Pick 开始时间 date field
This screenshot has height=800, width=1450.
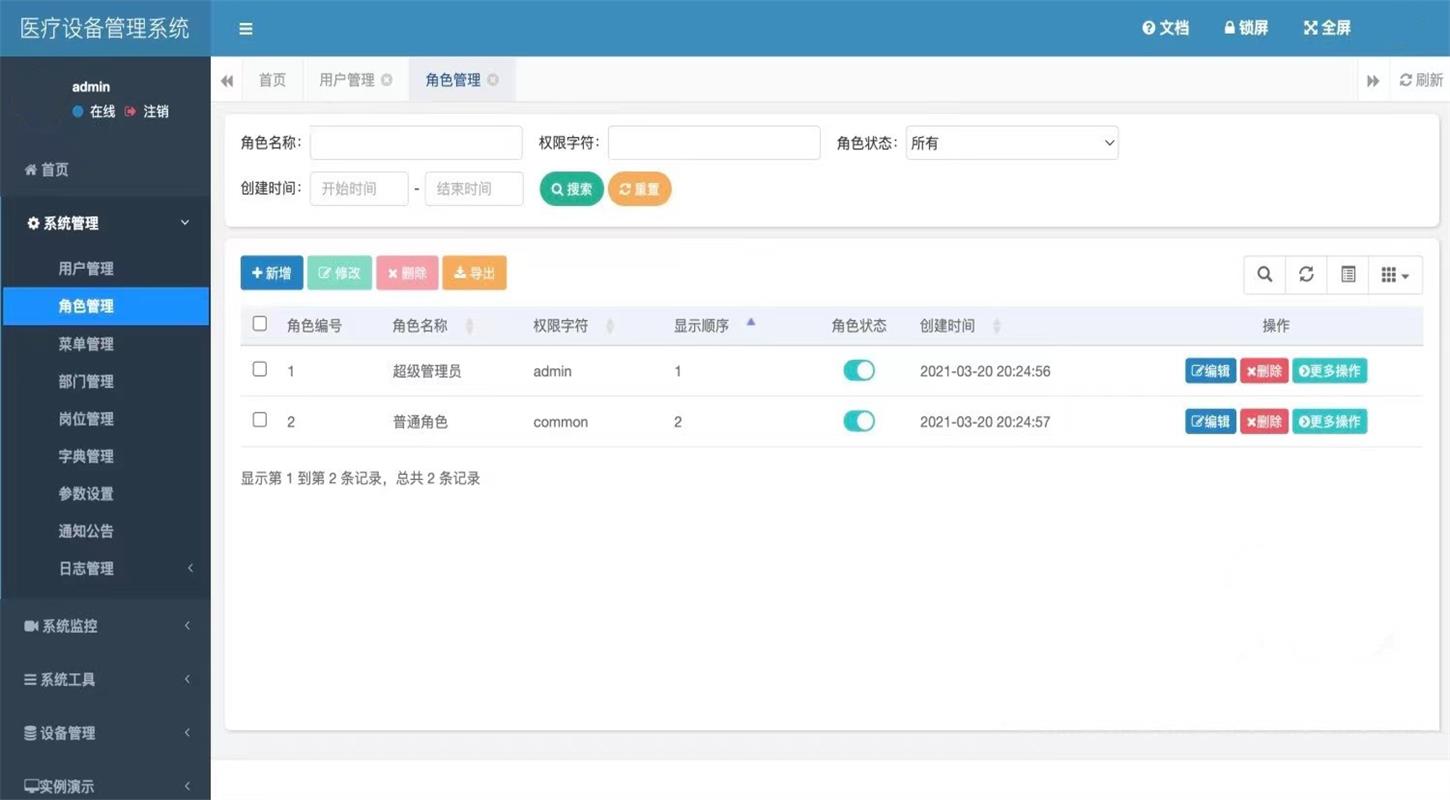359,189
